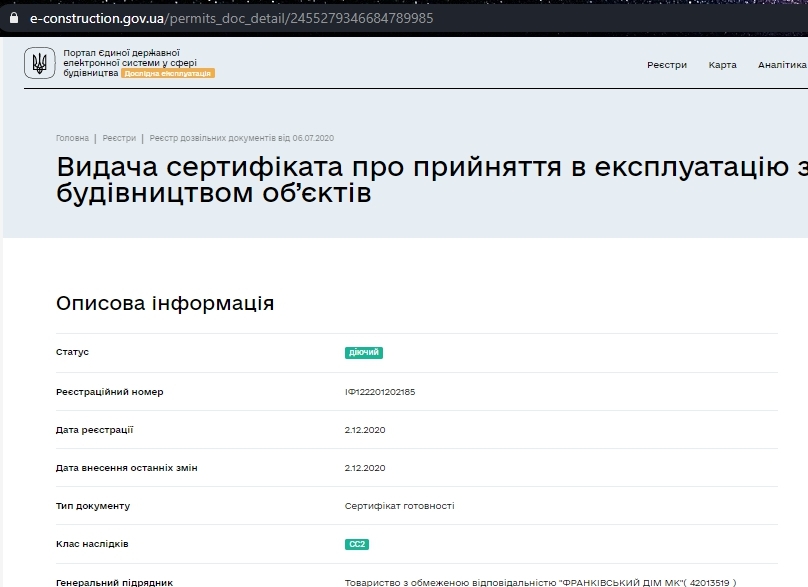Click the 'Дата внесення останніх змін' label
The height and width of the screenshot is (587, 808).
(x=127, y=468)
